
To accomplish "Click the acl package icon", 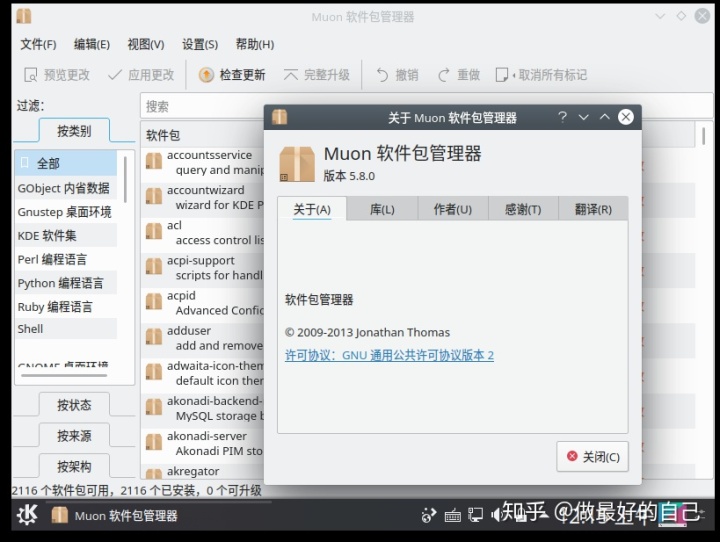I will pos(154,231).
